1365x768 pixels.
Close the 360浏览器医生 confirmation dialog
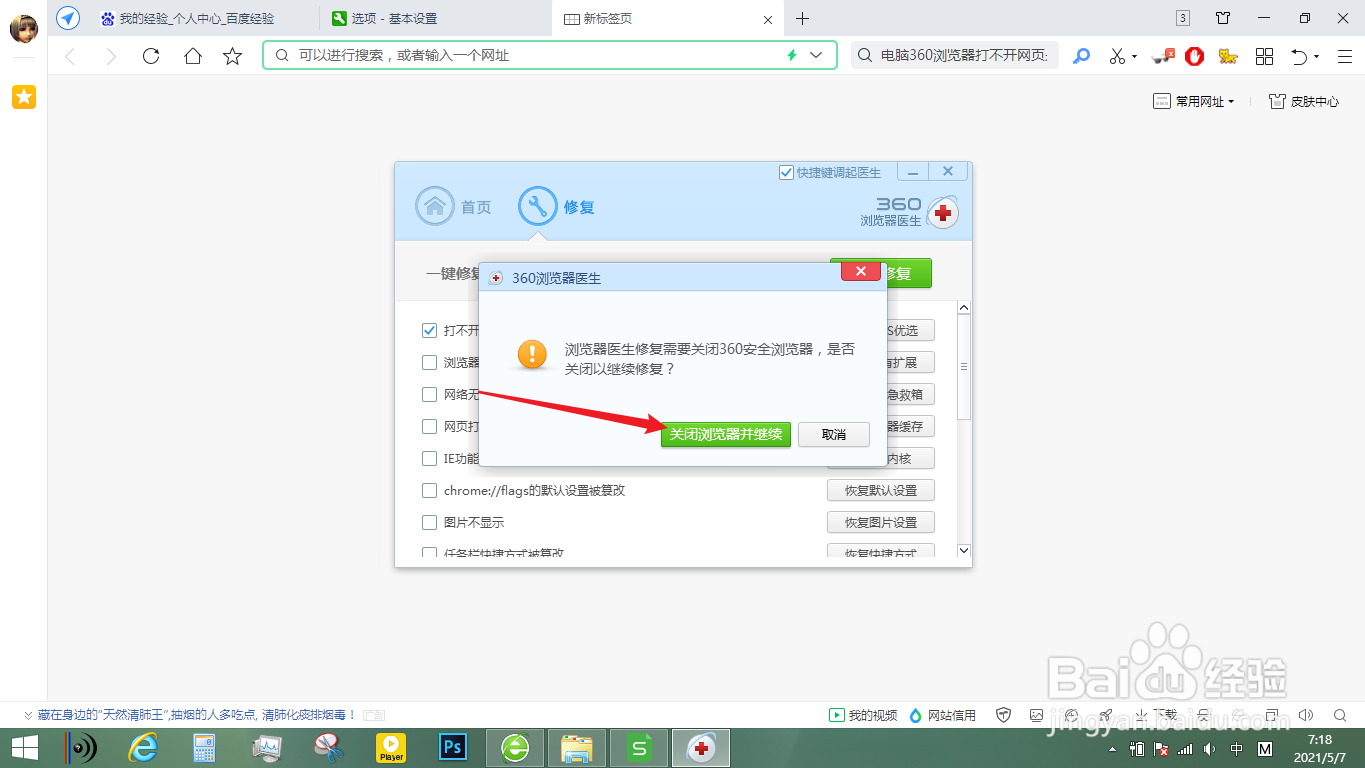(x=860, y=272)
